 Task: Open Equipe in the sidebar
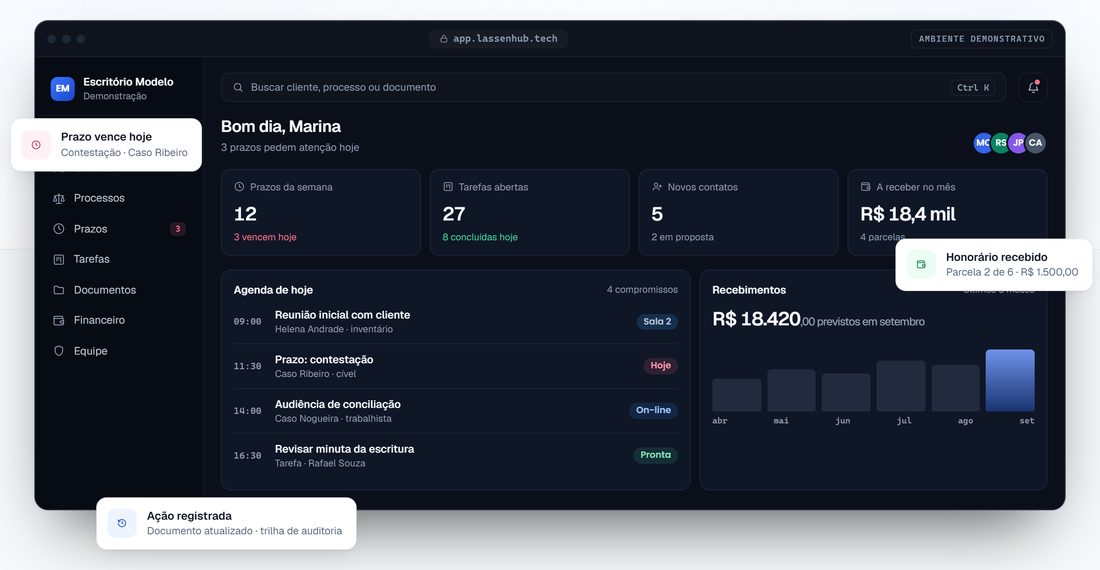pyautogui.click(x=118, y=351)
